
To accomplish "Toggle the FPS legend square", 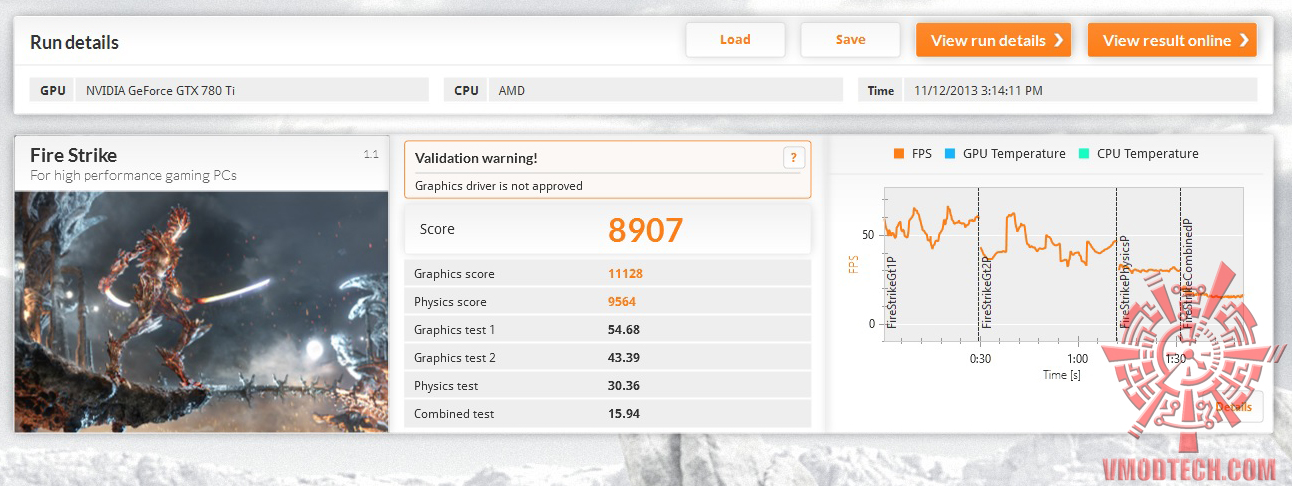I will (899, 154).
